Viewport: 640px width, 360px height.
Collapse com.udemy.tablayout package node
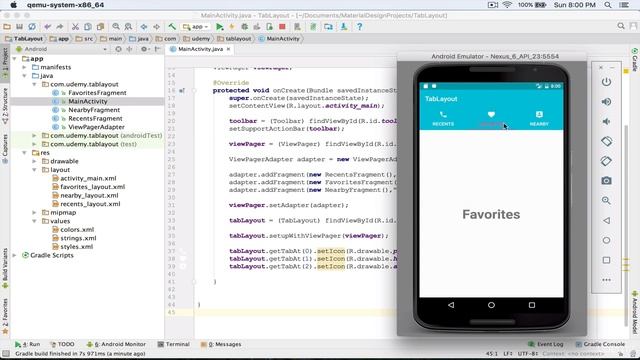(x=35, y=84)
